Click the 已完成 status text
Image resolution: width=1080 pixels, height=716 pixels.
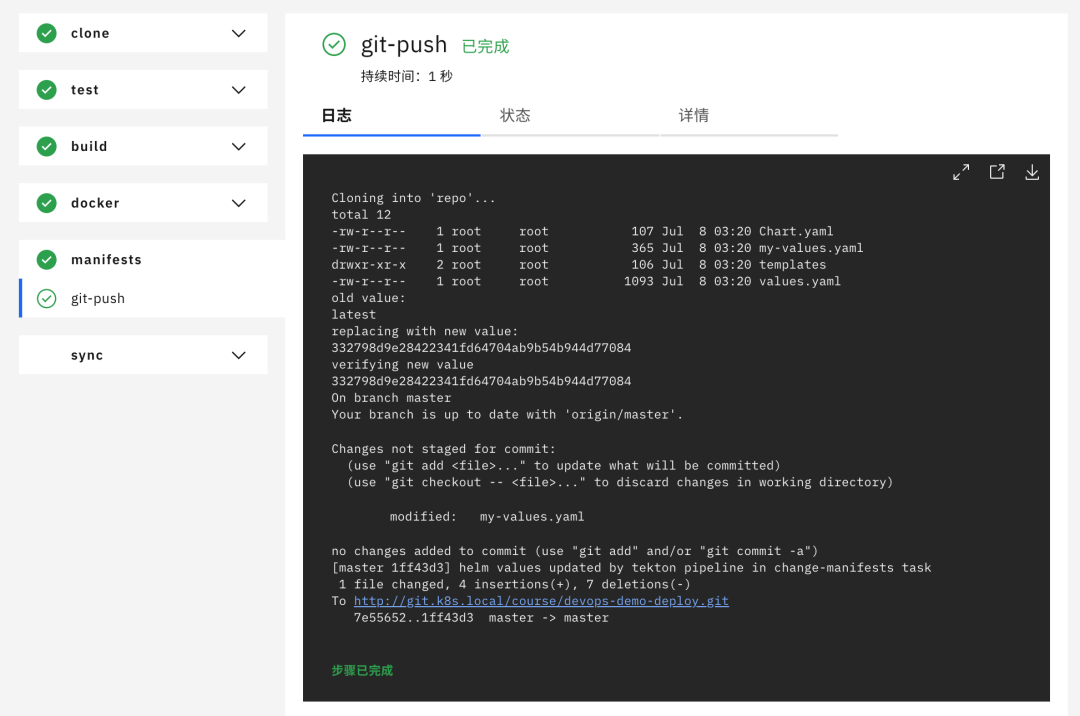tap(485, 46)
